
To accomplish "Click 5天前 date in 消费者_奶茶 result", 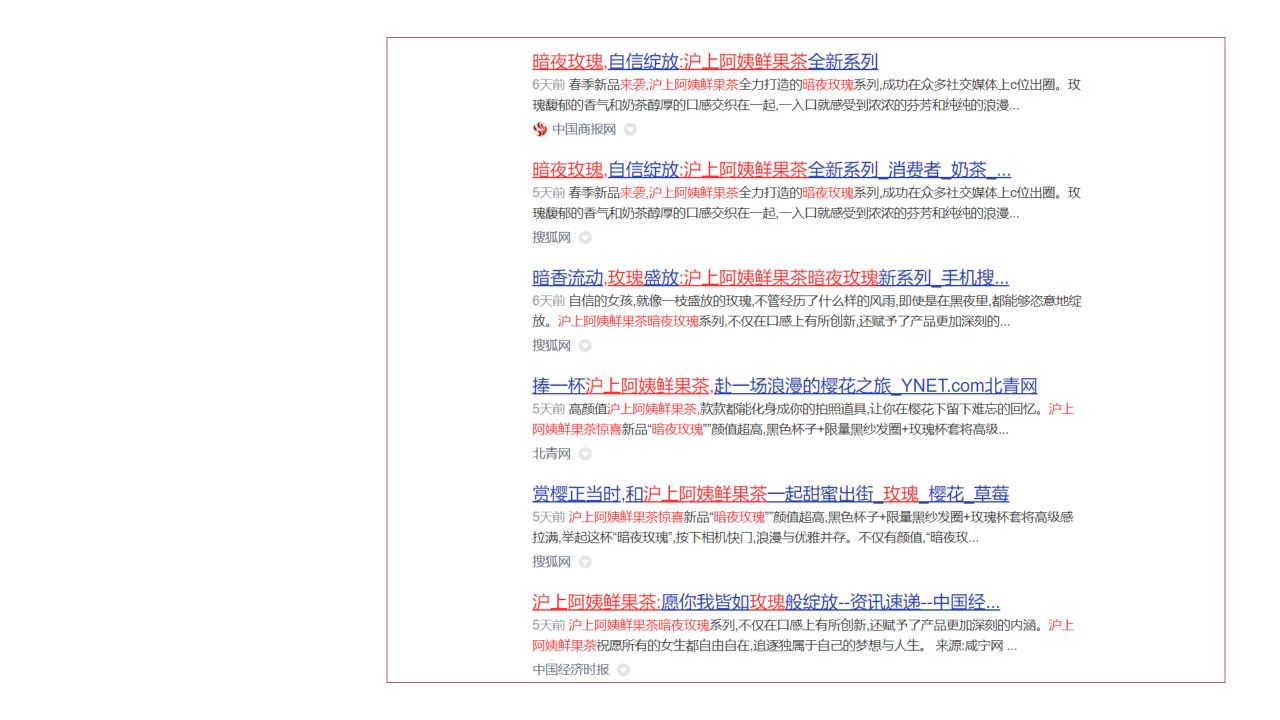I will [548, 193].
